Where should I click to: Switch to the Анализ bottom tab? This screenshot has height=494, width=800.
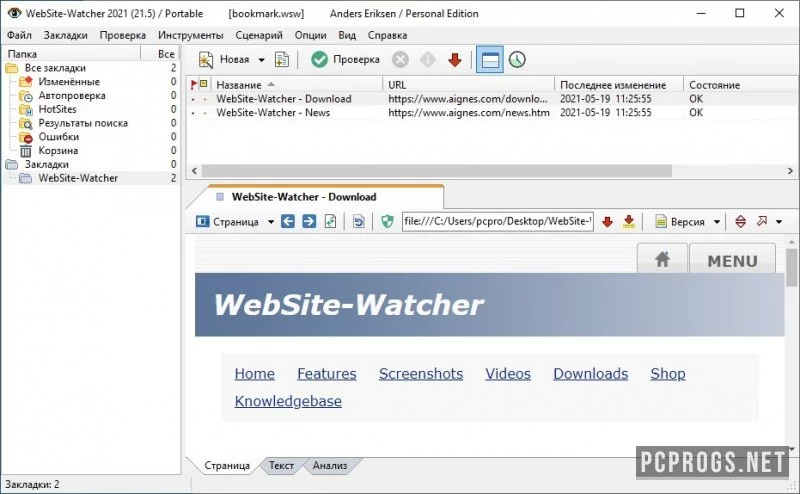click(x=330, y=465)
